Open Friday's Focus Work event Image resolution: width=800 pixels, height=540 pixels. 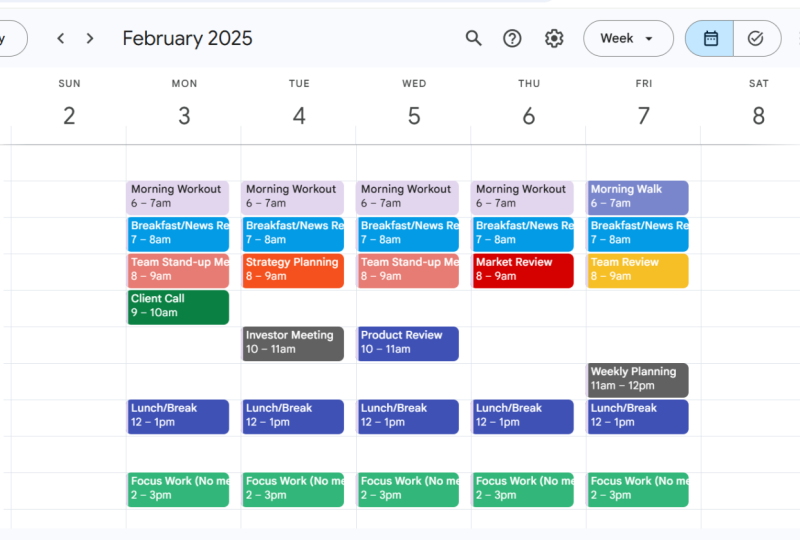point(637,489)
